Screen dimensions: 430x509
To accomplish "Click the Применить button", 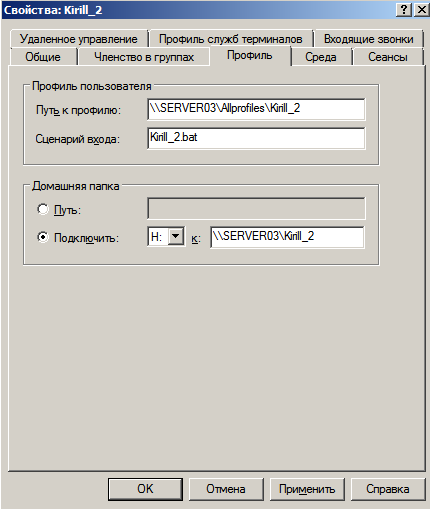I will click(307, 489).
